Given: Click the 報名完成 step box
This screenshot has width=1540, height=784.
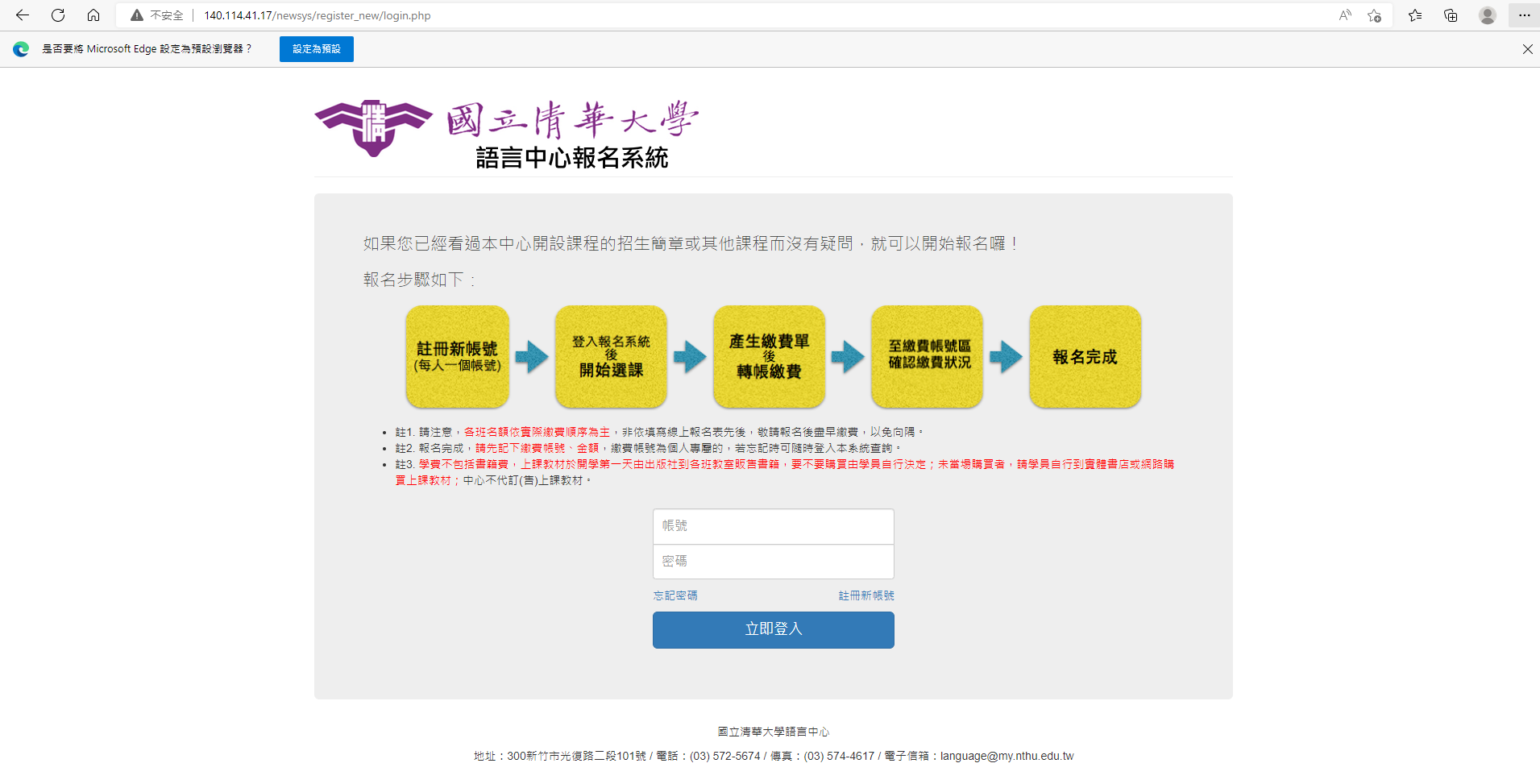Looking at the screenshot, I should (x=1085, y=356).
